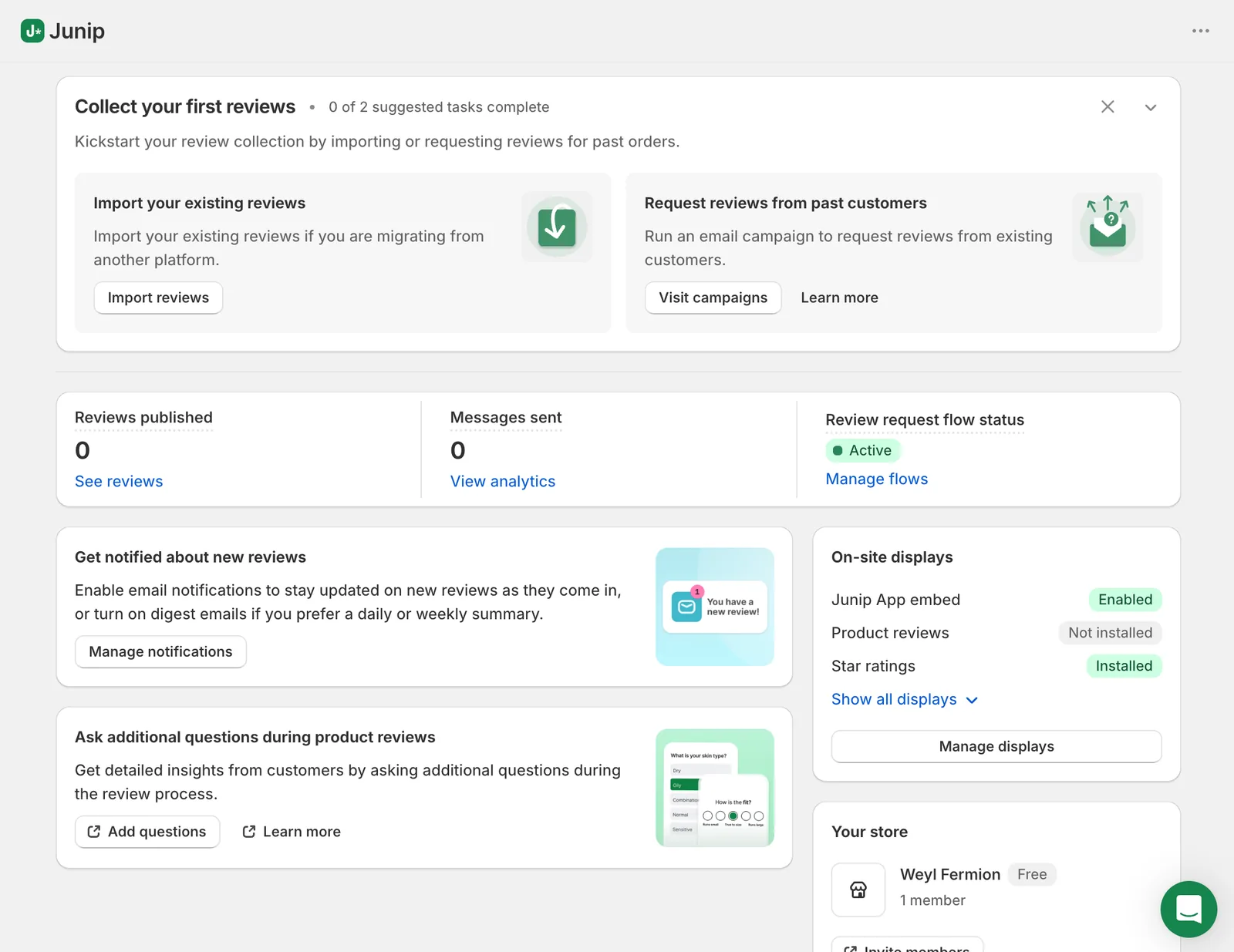Open the View analytics link

pyautogui.click(x=503, y=481)
